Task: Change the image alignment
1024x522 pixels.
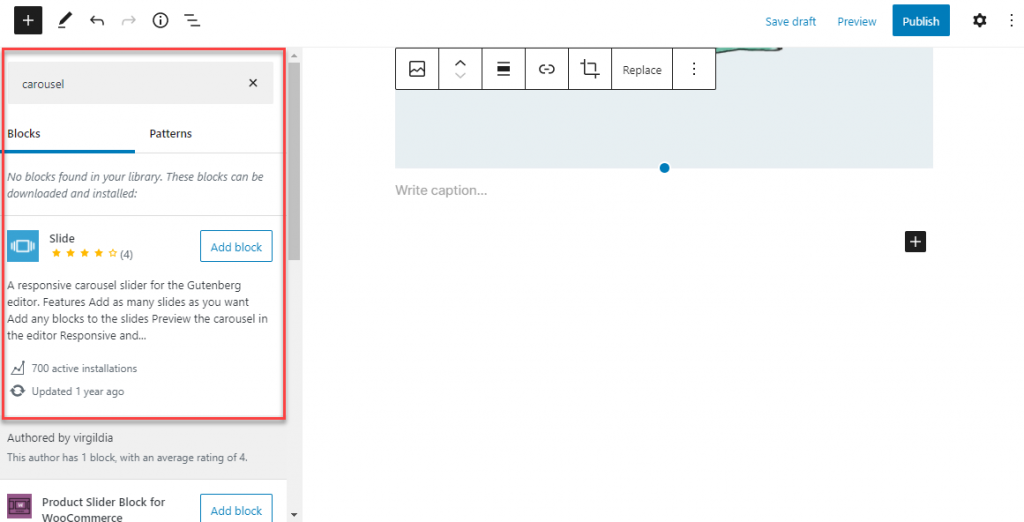Action: pos(504,69)
